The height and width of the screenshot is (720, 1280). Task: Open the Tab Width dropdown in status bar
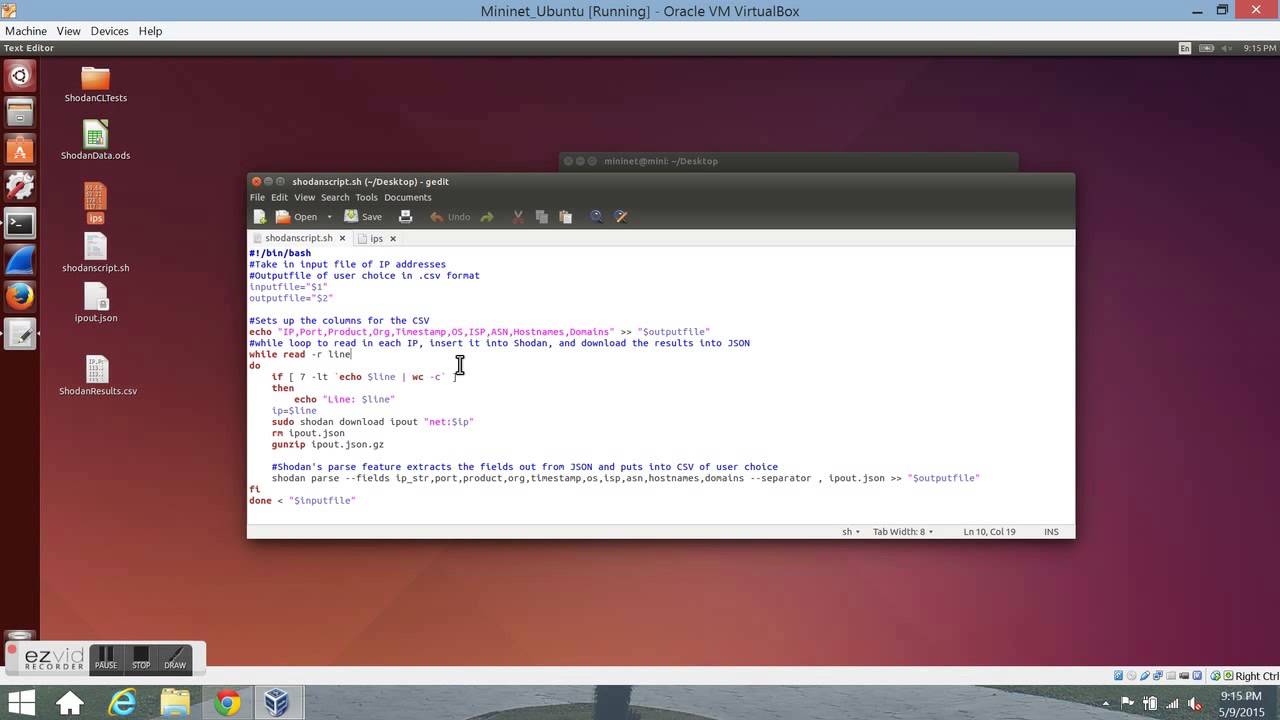903,532
